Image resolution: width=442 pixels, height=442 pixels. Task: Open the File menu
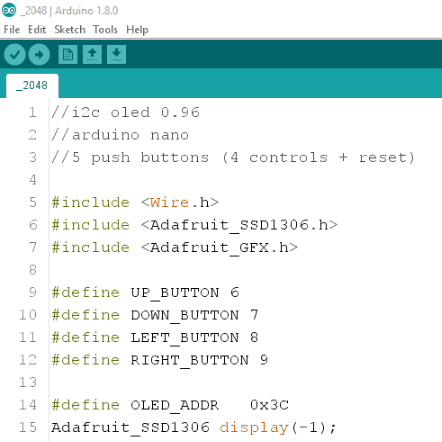tap(12, 29)
